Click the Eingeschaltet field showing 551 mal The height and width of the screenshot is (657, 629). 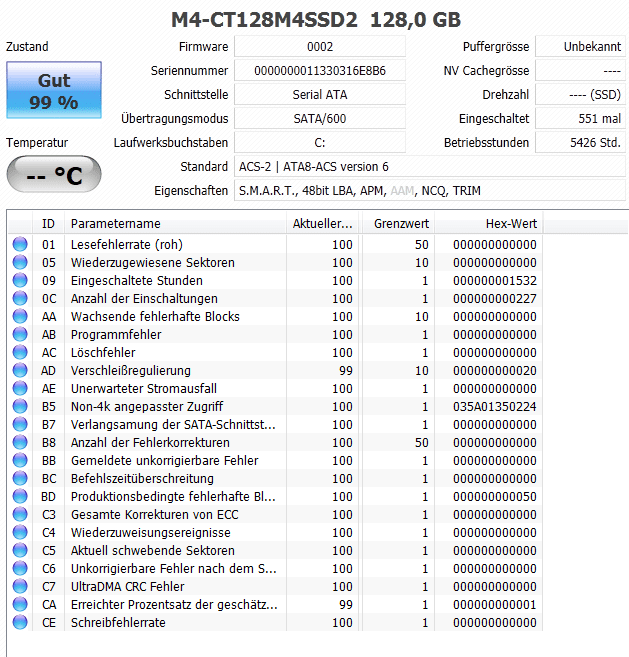coord(580,119)
